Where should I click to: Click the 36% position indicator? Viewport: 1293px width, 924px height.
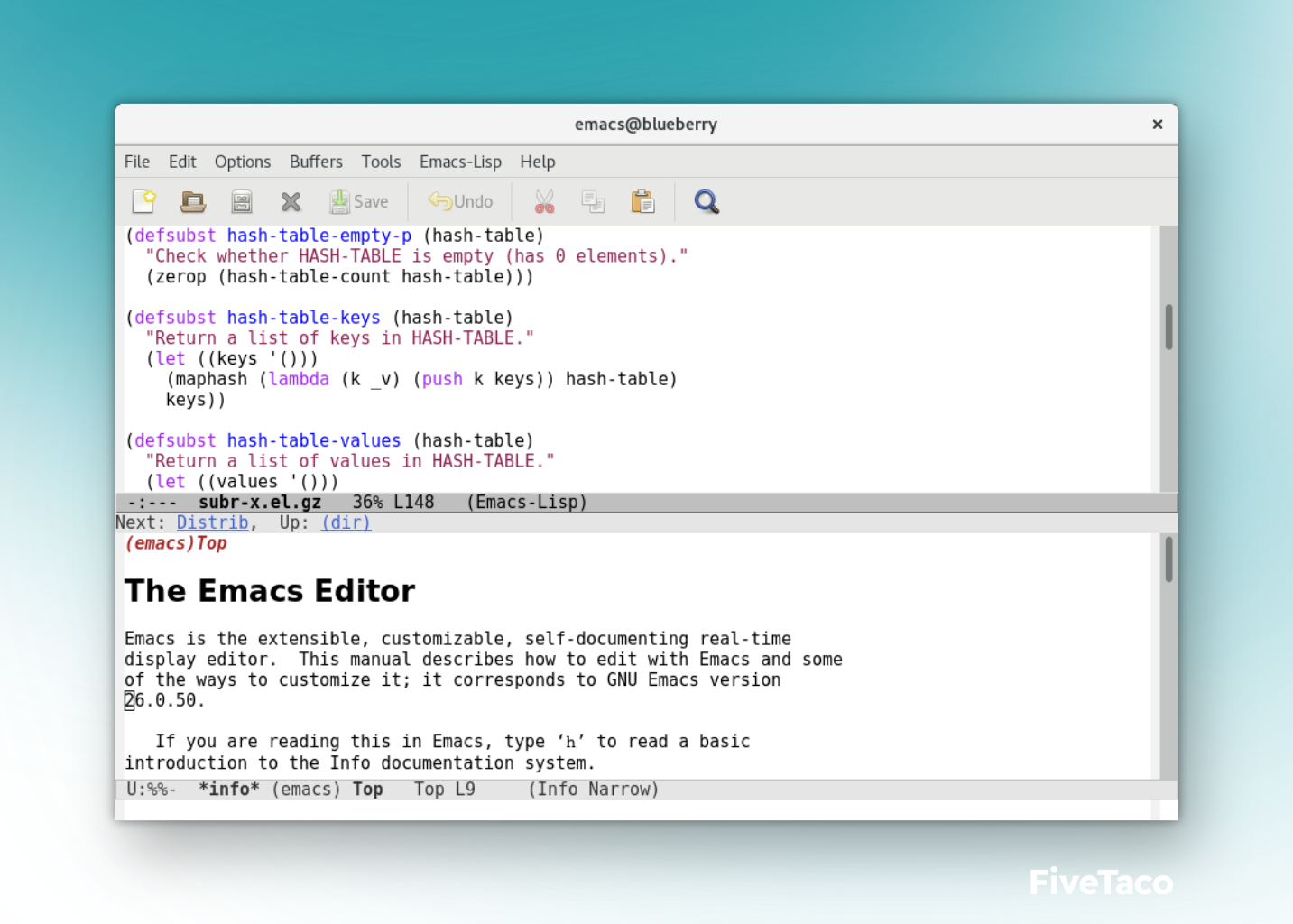click(x=367, y=502)
